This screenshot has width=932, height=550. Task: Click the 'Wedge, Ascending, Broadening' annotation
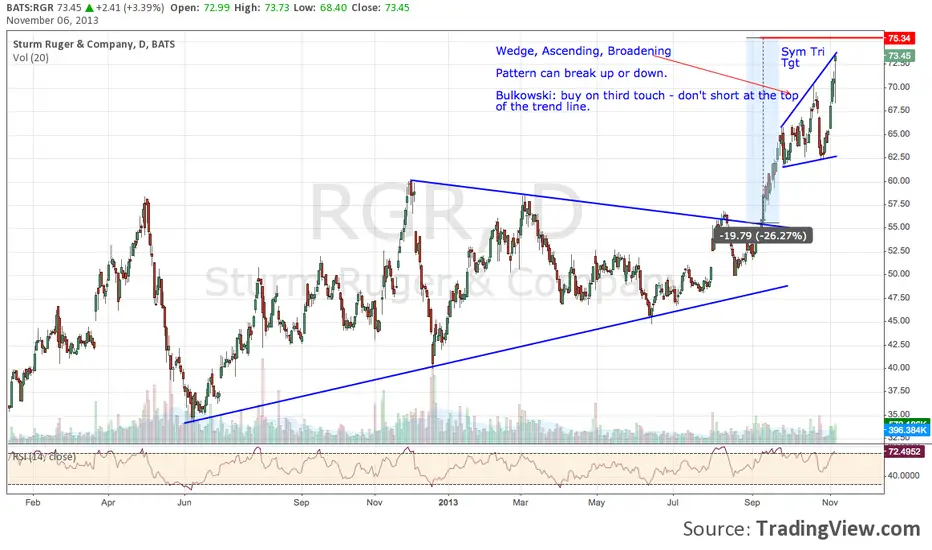coord(583,51)
